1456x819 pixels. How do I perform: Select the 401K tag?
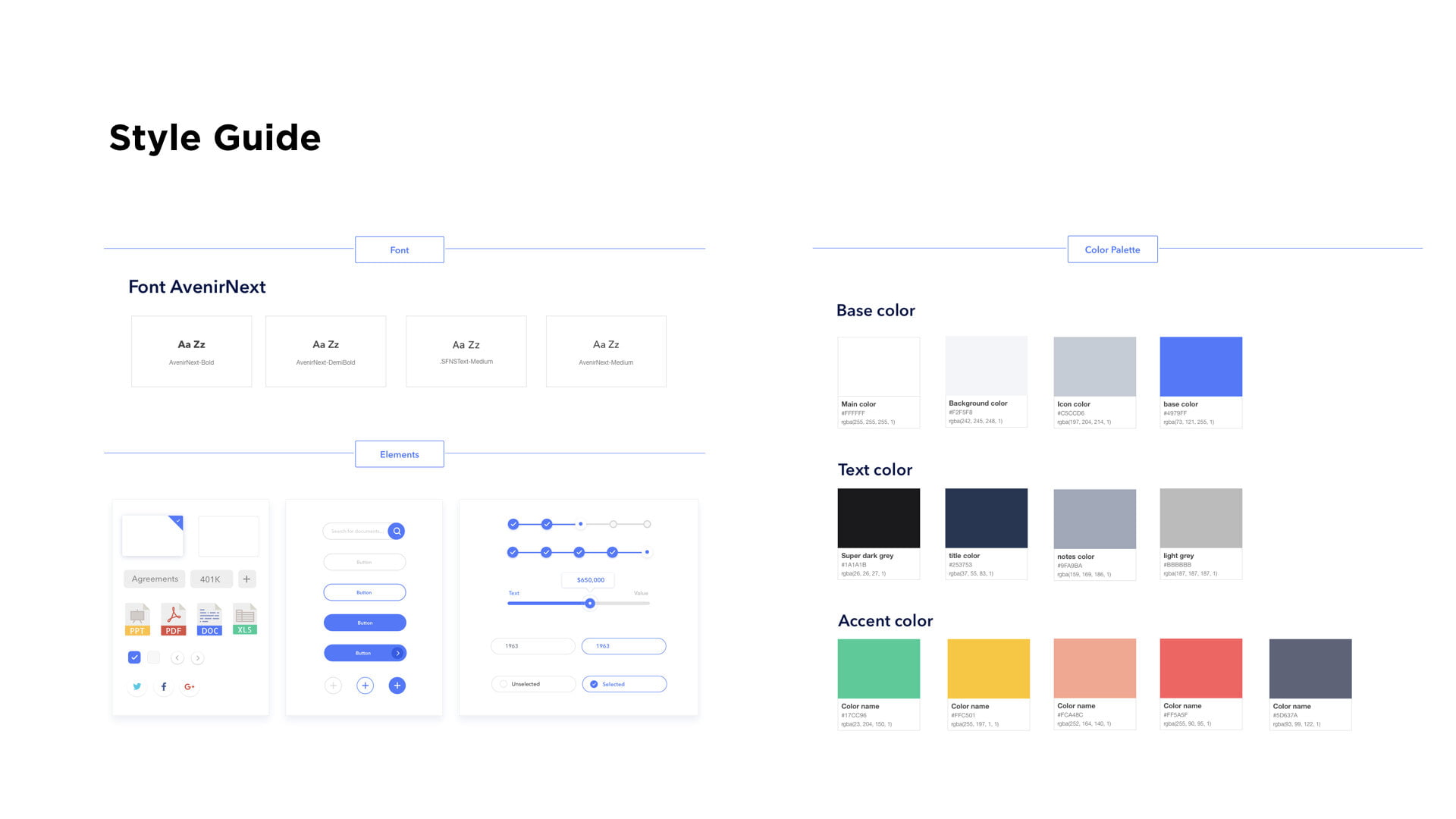point(210,579)
